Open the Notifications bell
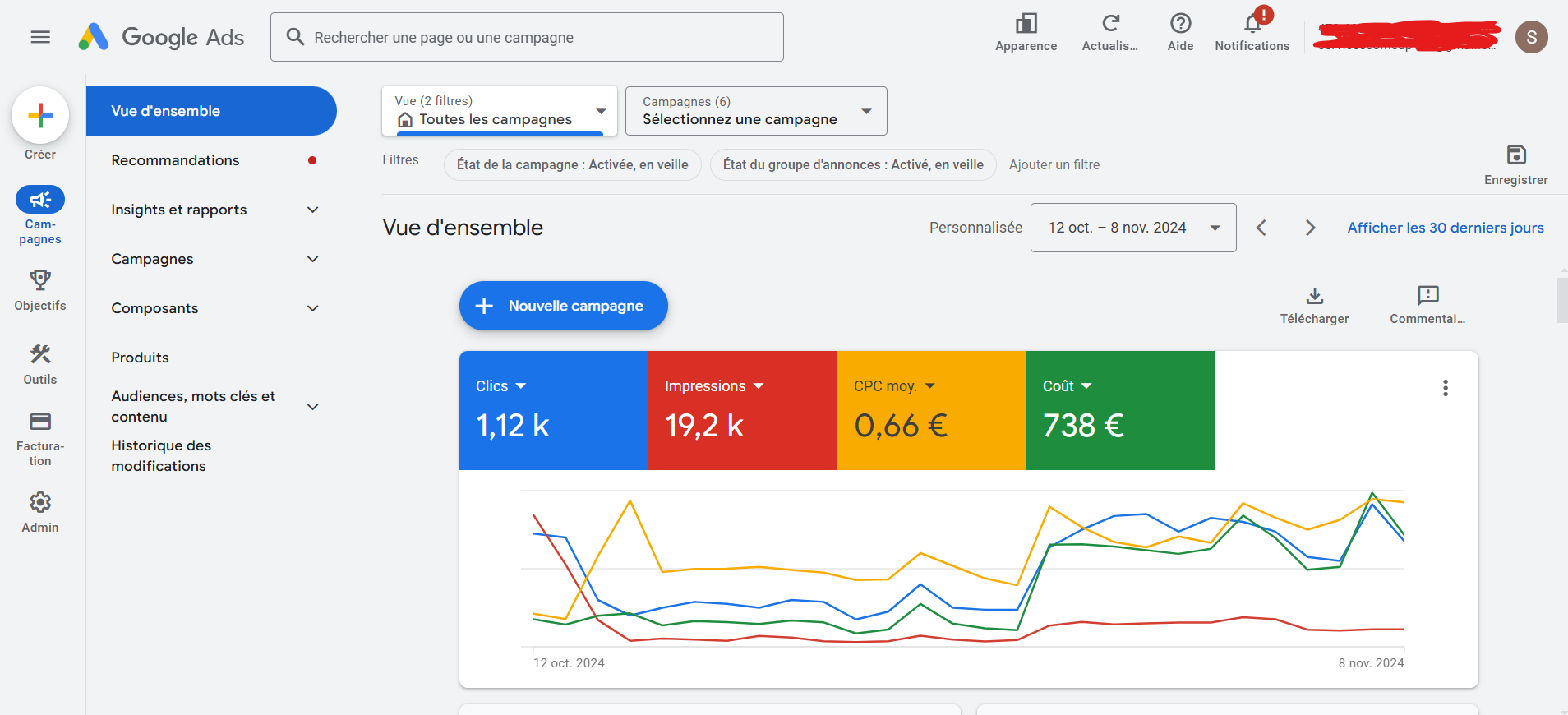The height and width of the screenshot is (715, 1568). [1252, 25]
